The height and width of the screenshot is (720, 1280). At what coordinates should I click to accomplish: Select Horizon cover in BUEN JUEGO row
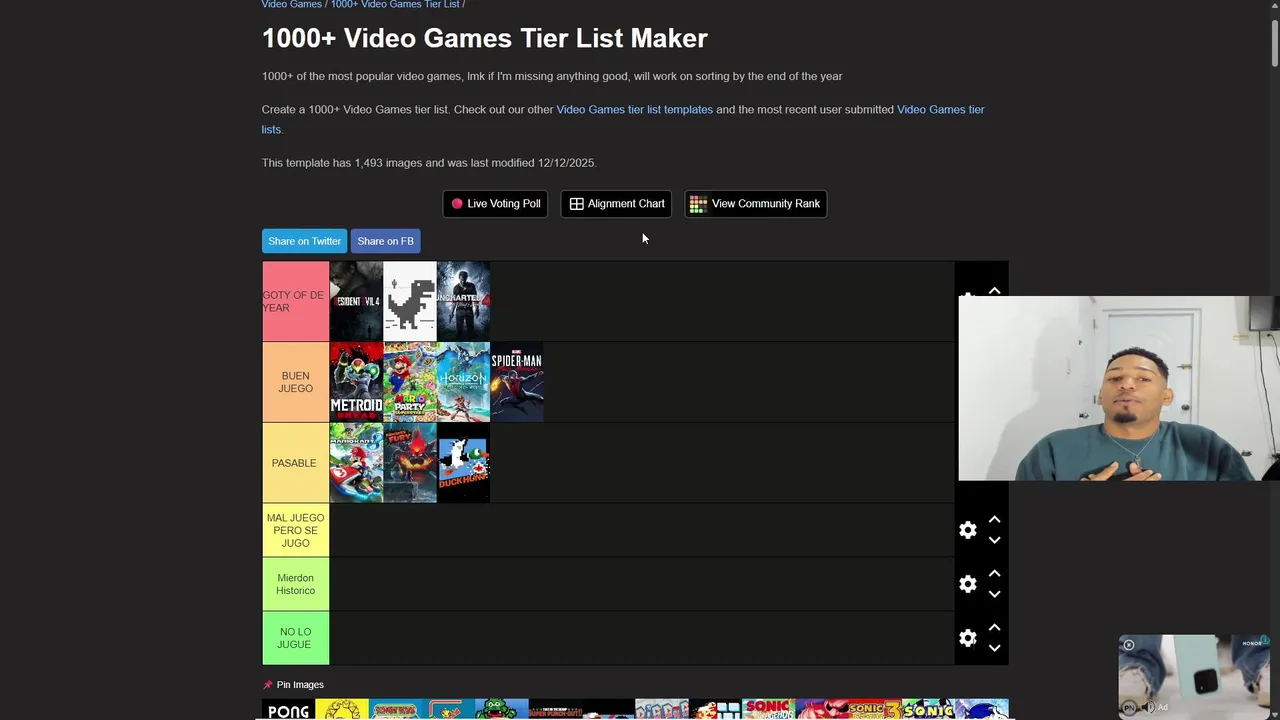tap(463, 382)
